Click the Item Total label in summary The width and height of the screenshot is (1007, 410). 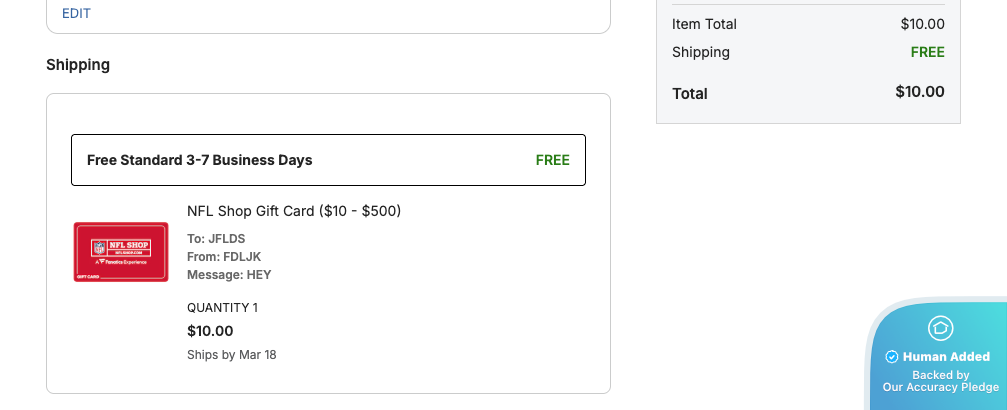coord(704,24)
